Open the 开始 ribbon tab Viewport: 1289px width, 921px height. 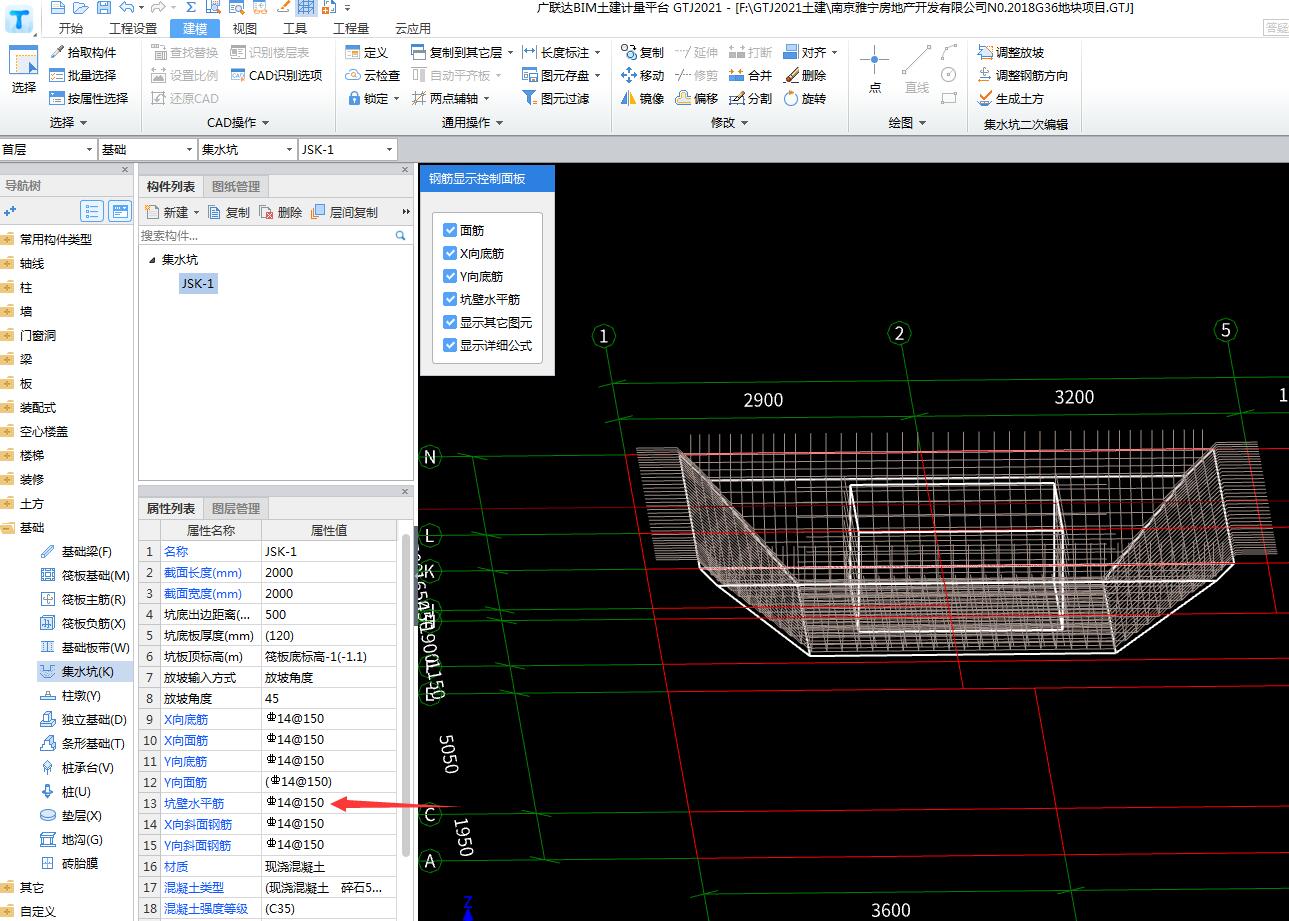point(71,29)
